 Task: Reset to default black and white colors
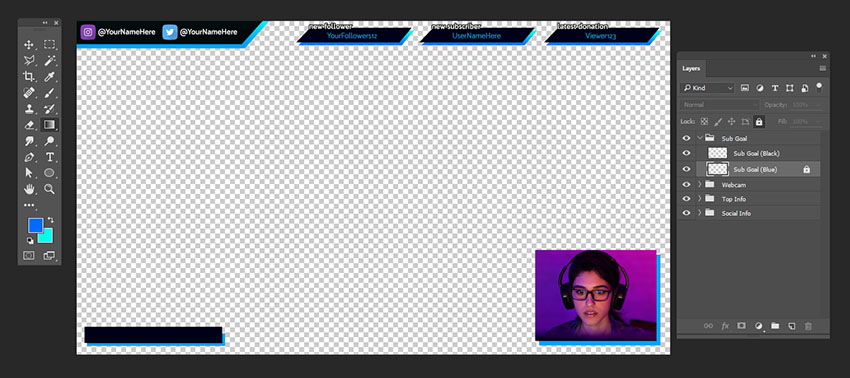tap(30, 240)
